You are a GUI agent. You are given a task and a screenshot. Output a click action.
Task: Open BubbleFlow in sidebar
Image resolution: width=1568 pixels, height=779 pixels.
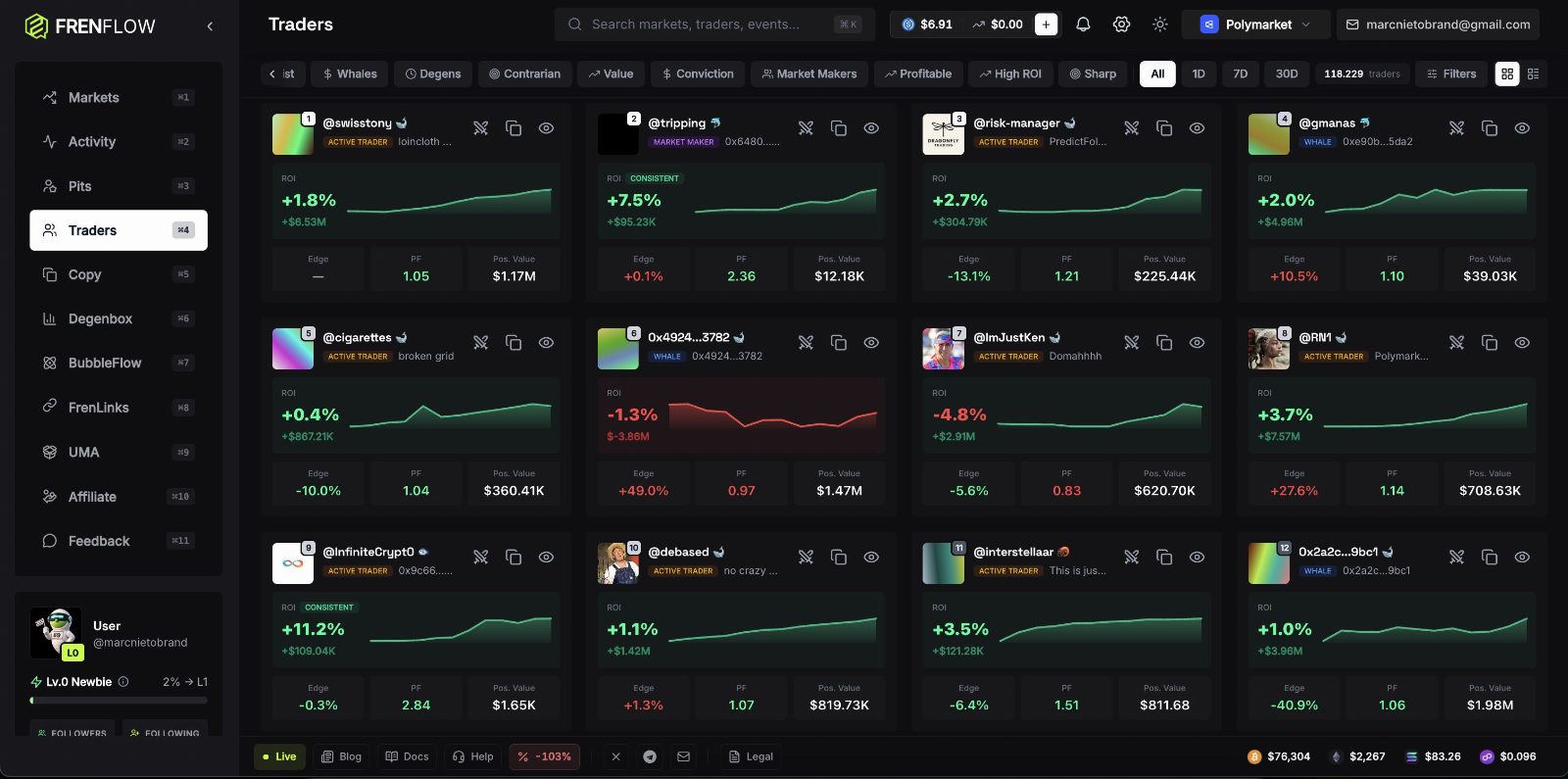[119, 363]
